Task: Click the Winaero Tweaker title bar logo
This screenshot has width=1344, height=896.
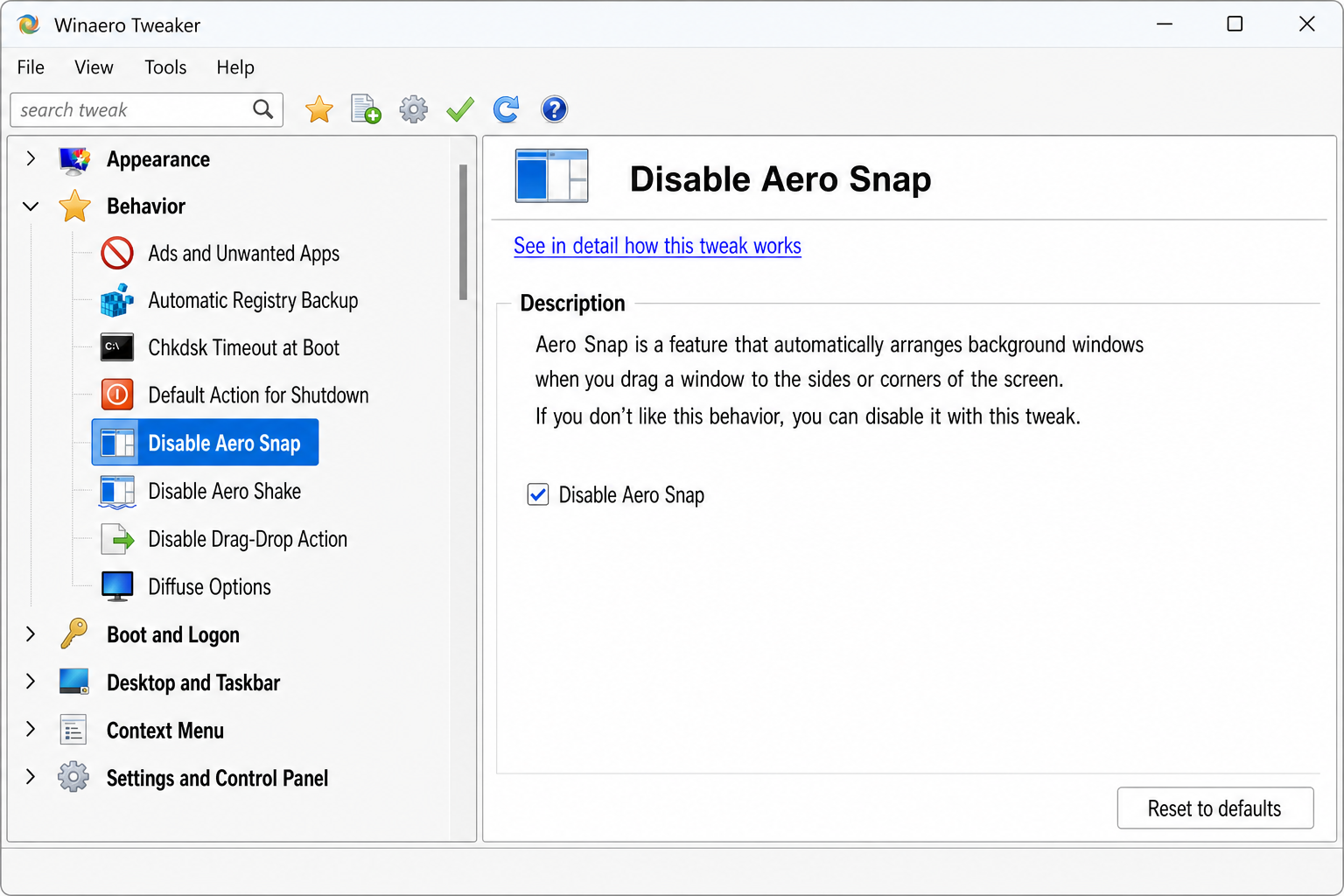Action: click(28, 24)
